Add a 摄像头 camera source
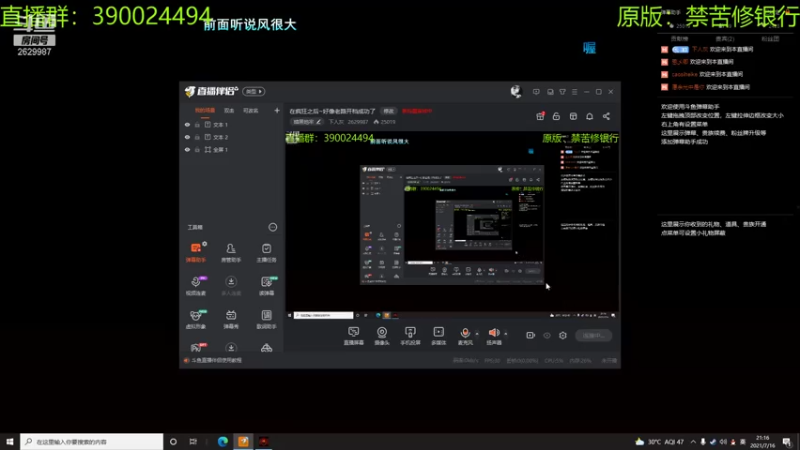Viewport: 800px width, 450px height. [382, 336]
